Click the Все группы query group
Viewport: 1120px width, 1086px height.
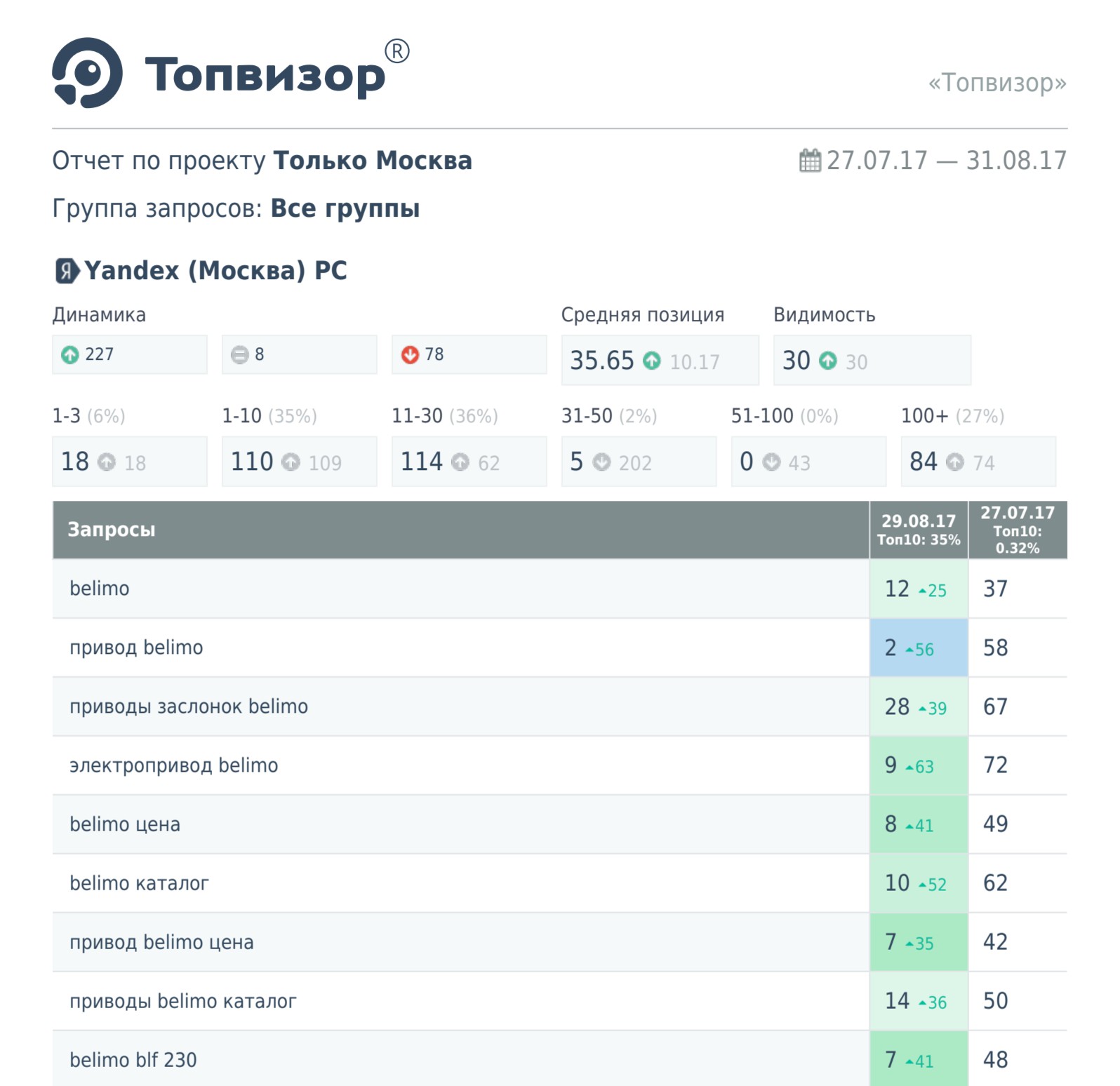(345, 208)
